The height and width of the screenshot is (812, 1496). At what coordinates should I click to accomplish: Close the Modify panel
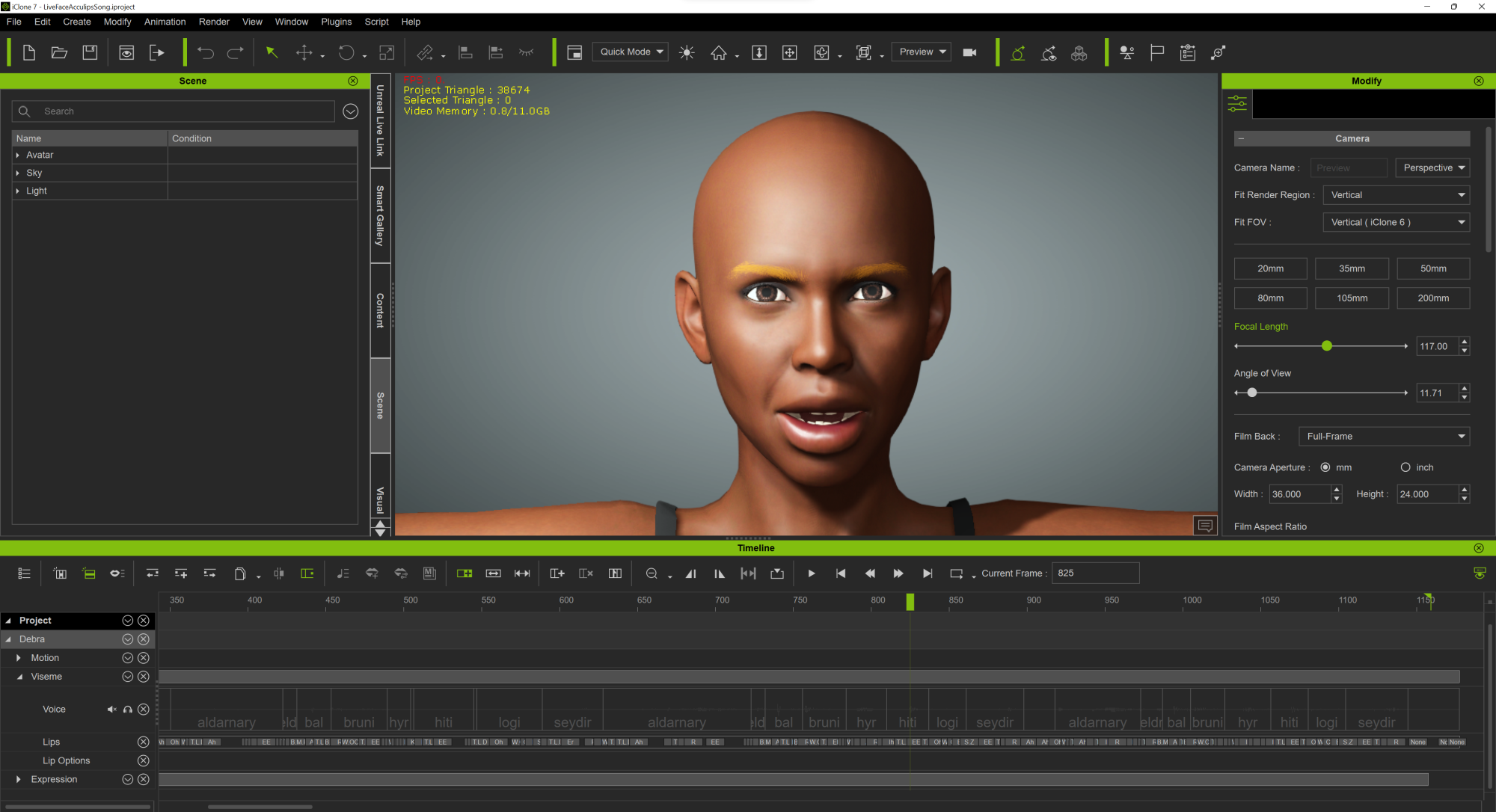click(1479, 81)
